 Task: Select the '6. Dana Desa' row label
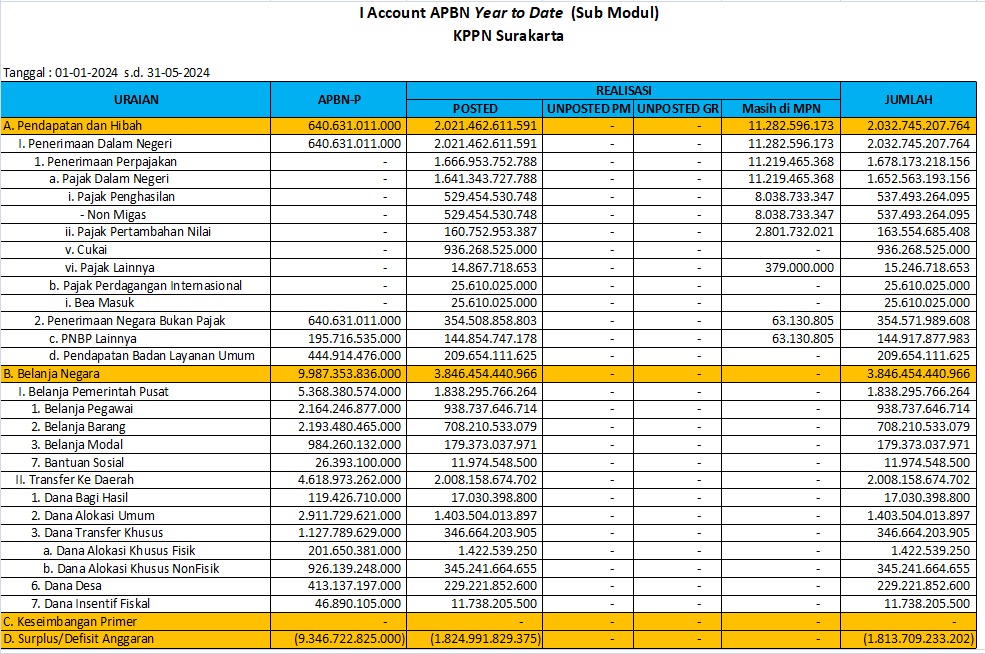[66, 586]
